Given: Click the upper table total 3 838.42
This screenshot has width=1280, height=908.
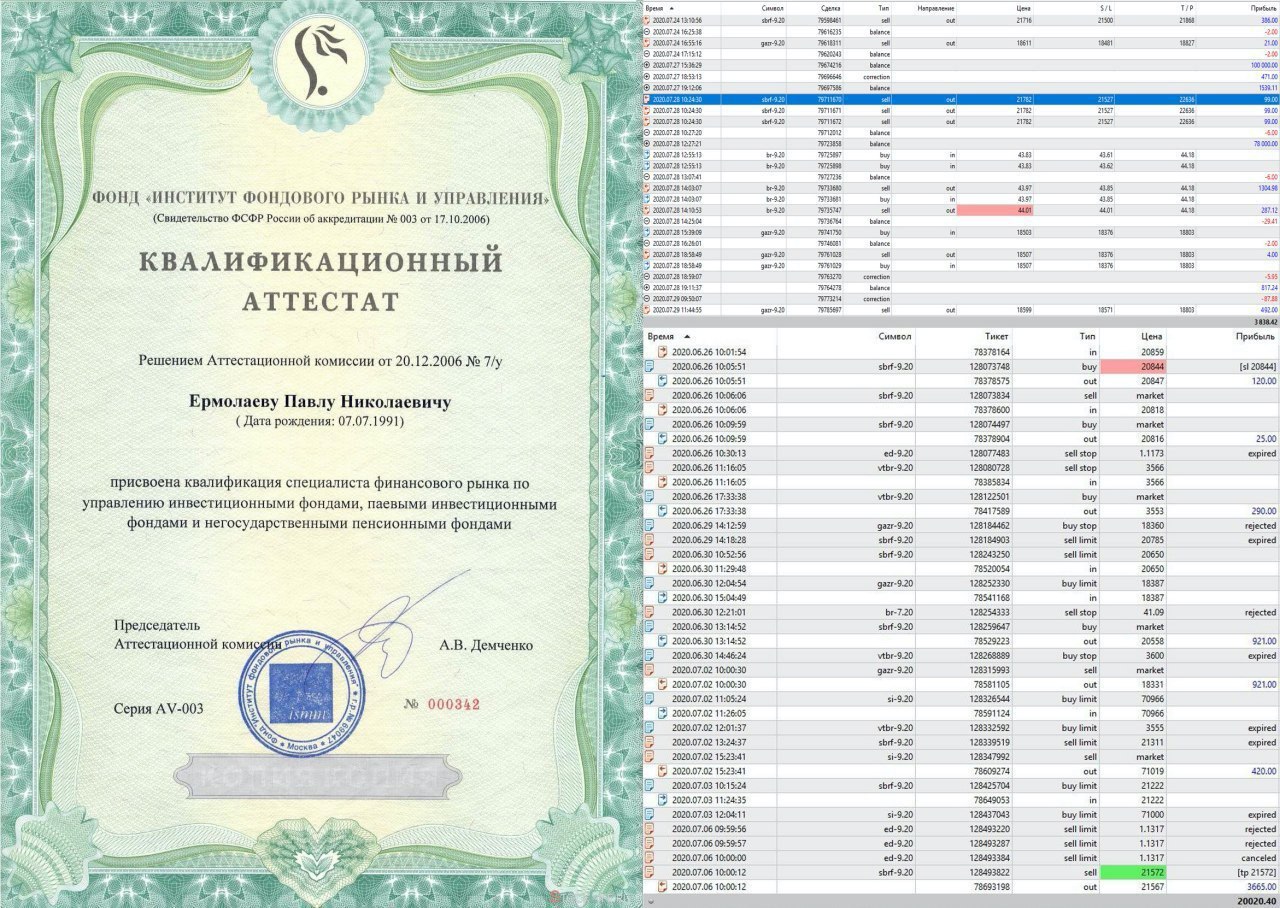Looking at the screenshot, I should point(1266,323).
